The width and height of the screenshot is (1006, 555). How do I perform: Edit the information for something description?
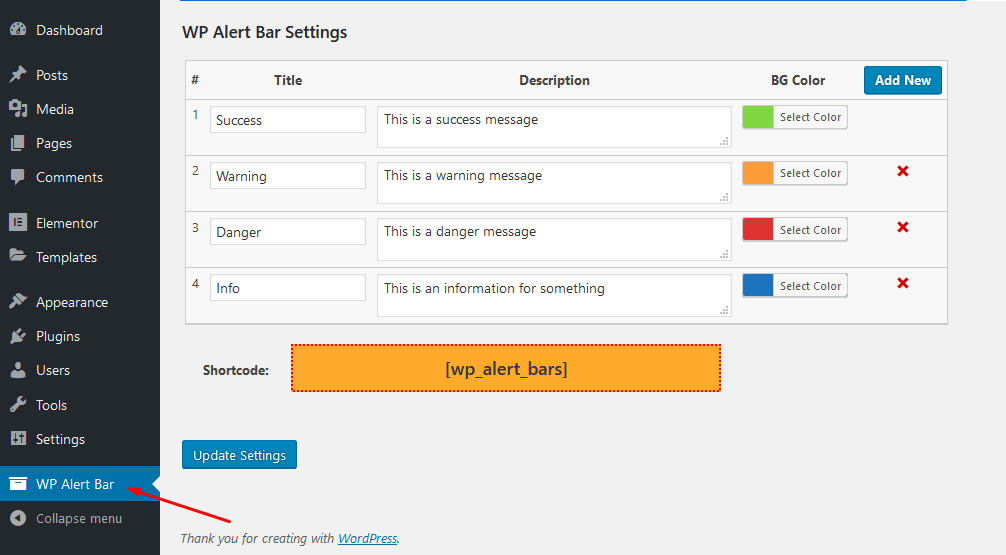tap(554, 295)
